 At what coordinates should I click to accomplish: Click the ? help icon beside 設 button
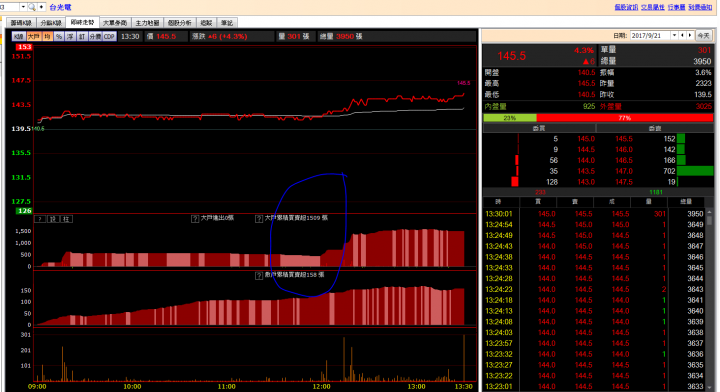pos(40,219)
